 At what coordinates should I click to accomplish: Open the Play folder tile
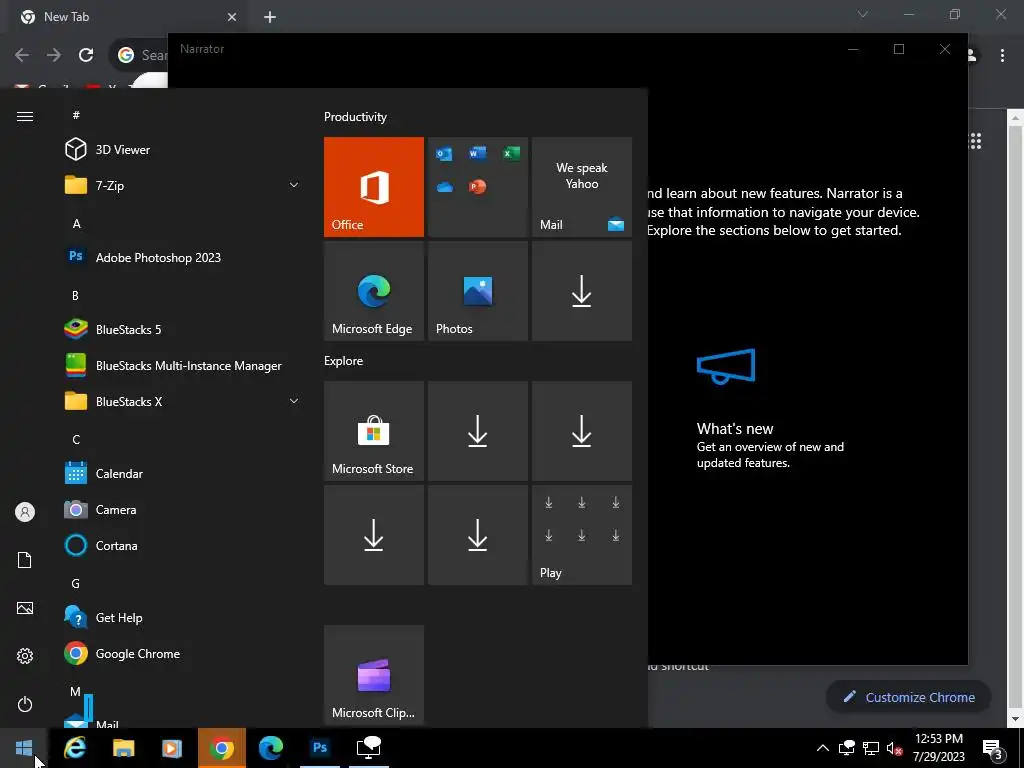click(x=582, y=535)
